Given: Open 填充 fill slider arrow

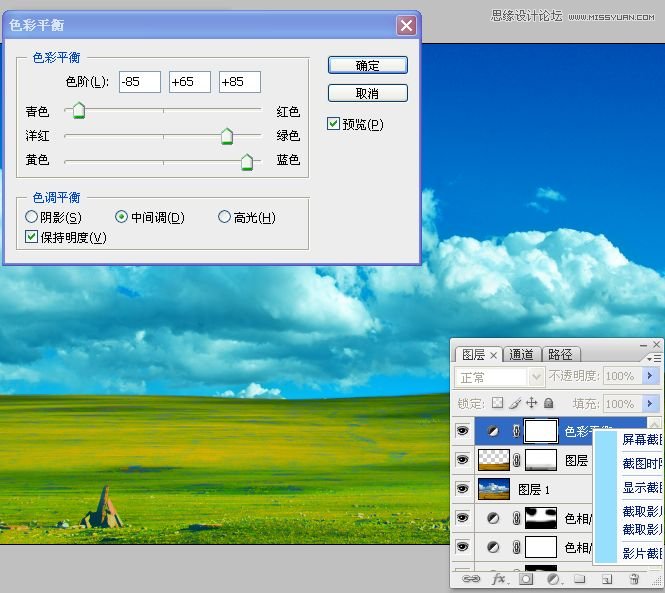Looking at the screenshot, I should 651,403.
